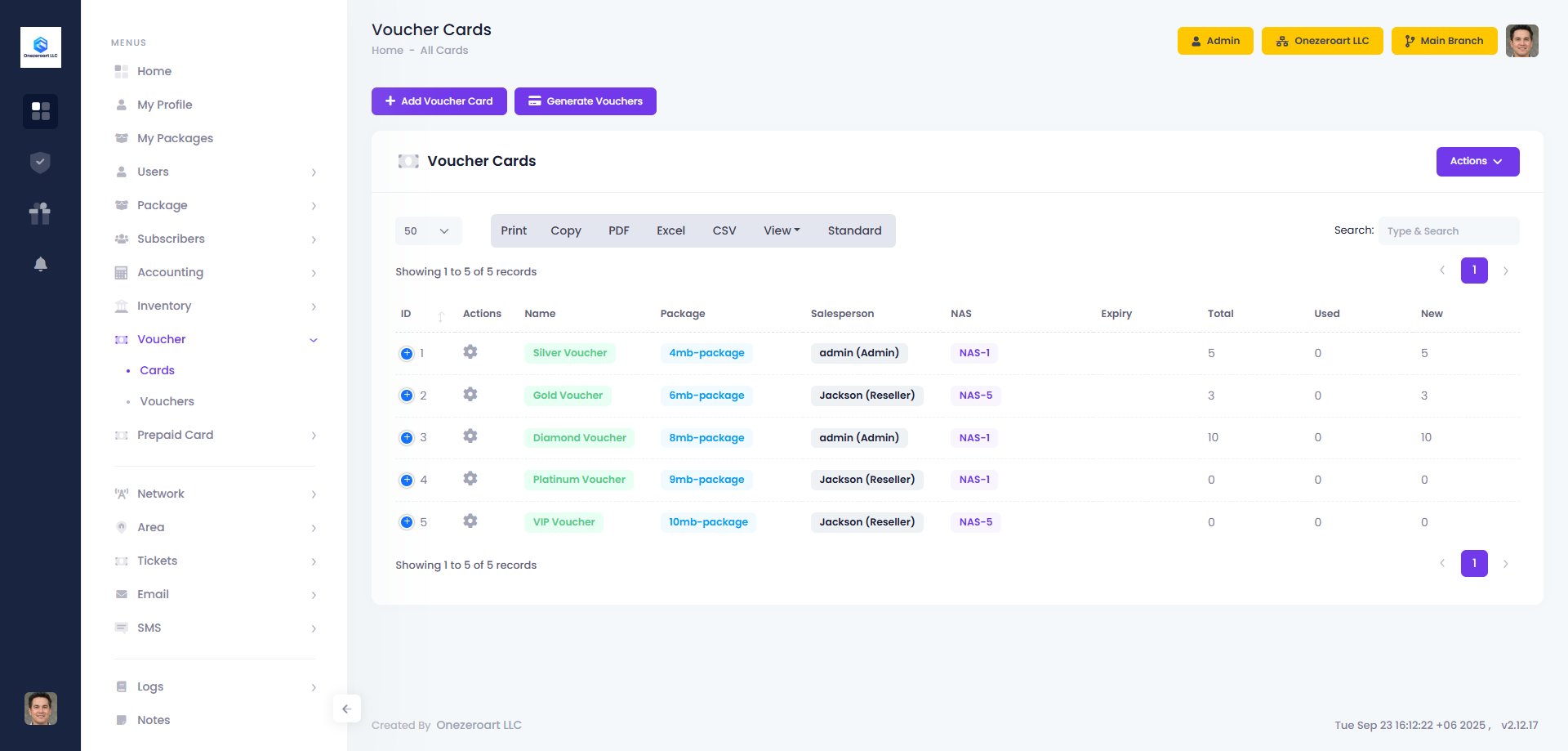Open the shield icon in left rail
Image resolution: width=1568 pixels, height=751 pixels.
(40, 163)
